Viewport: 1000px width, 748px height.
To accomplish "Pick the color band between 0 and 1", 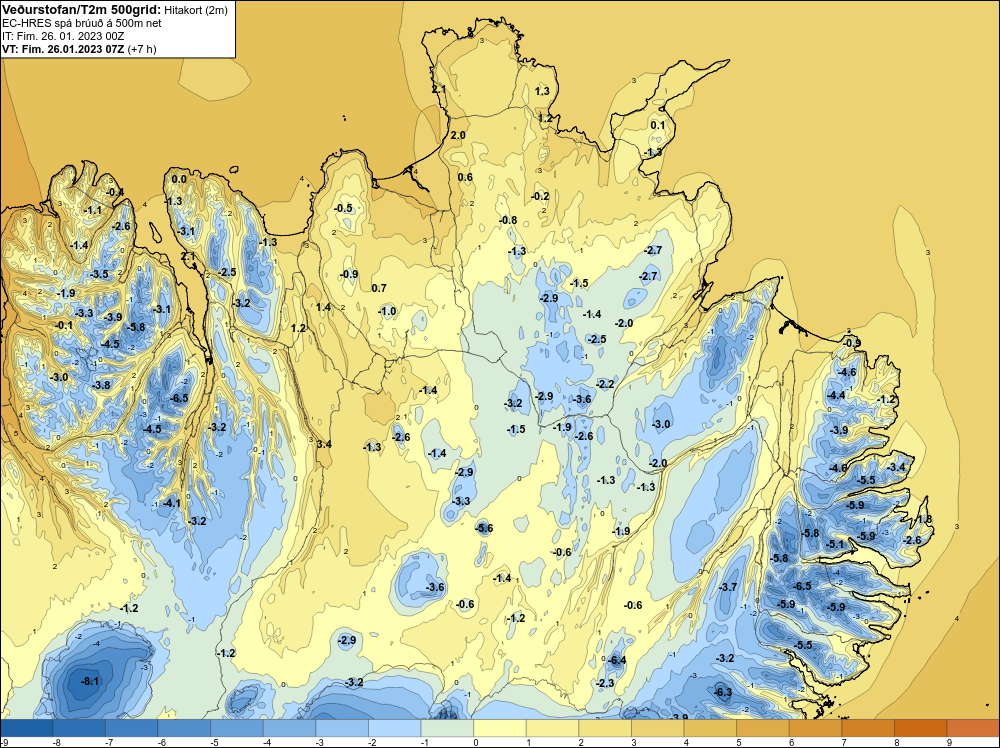I will pos(500,728).
